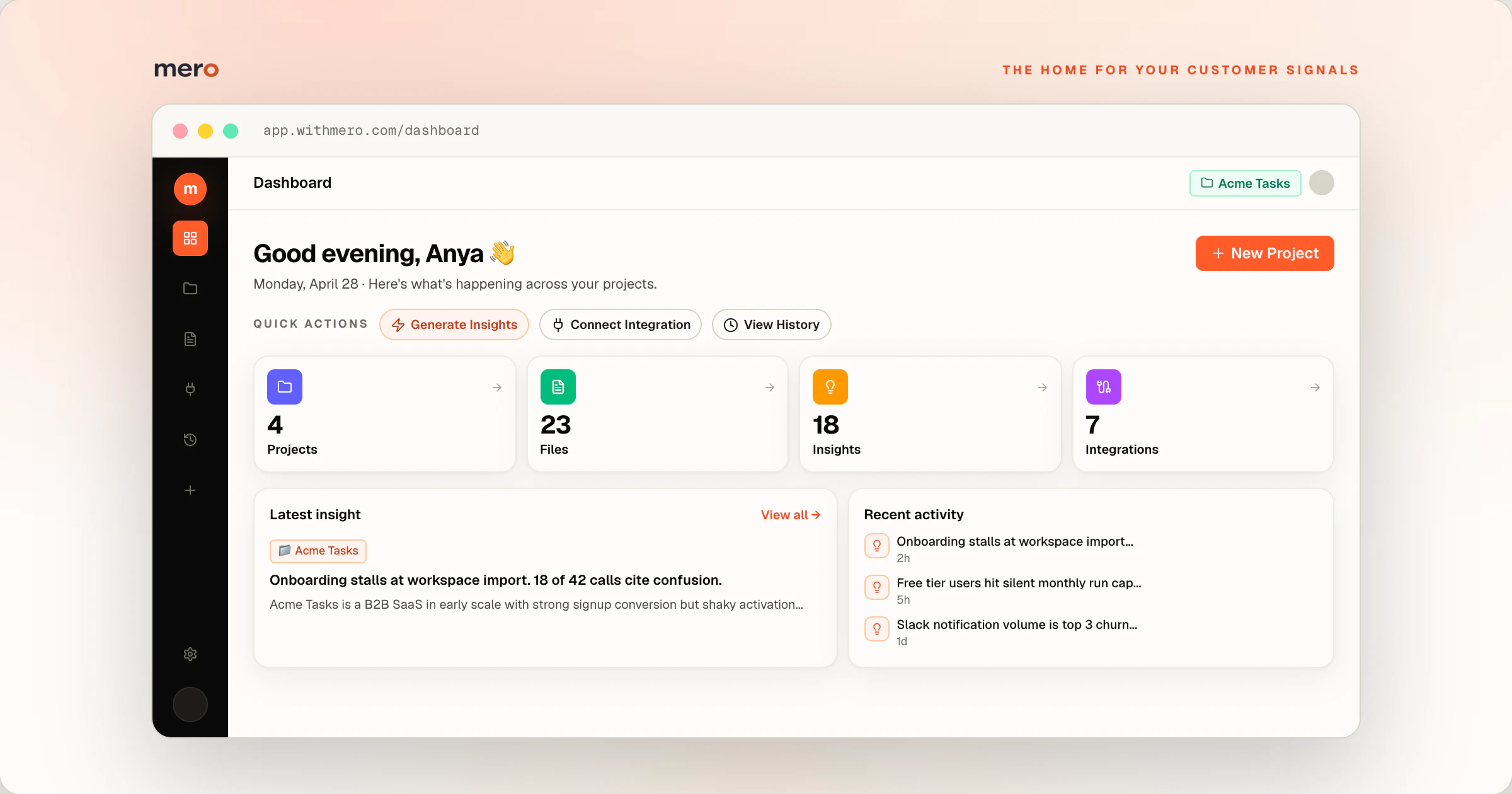Screen dimensions: 1512x794
Task: Click the mero wordmark above the window
Action: [186, 69]
